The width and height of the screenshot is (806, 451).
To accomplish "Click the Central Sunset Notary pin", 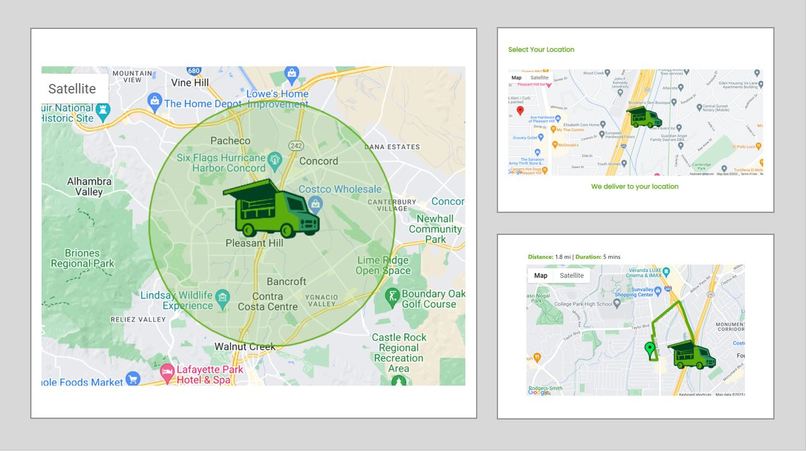I will tap(699, 107).
